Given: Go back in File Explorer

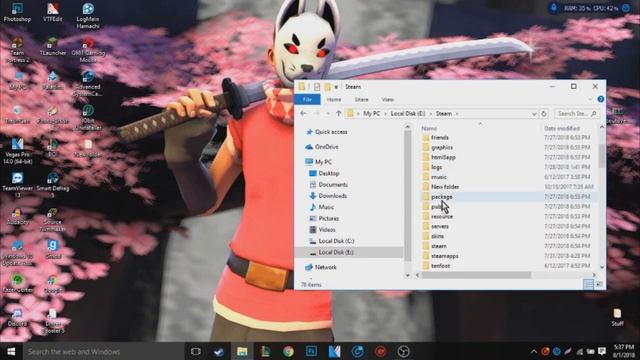Looking at the screenshot, I should 303,113.
